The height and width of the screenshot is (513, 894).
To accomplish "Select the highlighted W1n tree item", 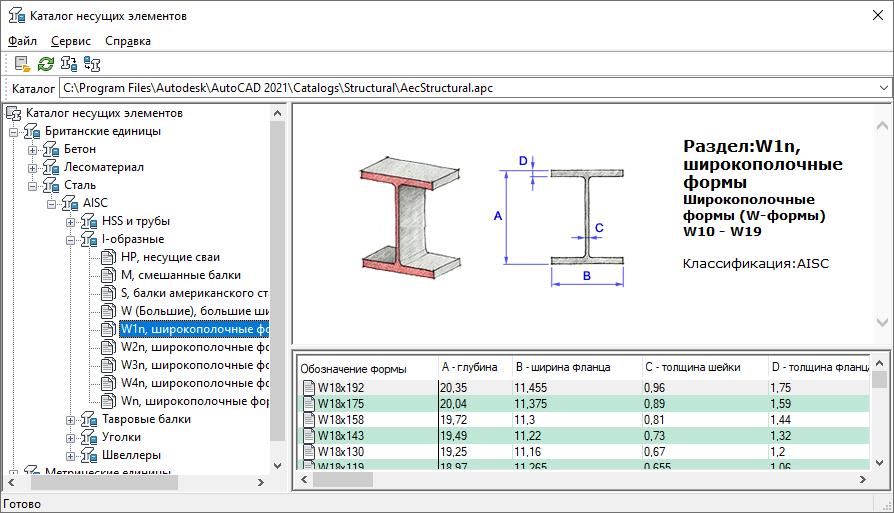I will [x=194, y=329].
